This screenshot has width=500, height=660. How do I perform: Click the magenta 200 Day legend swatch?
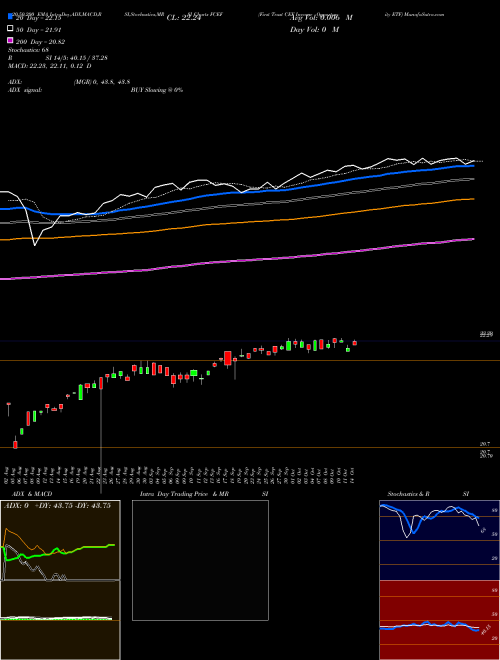pyautogui.click(x=11, y=40)
